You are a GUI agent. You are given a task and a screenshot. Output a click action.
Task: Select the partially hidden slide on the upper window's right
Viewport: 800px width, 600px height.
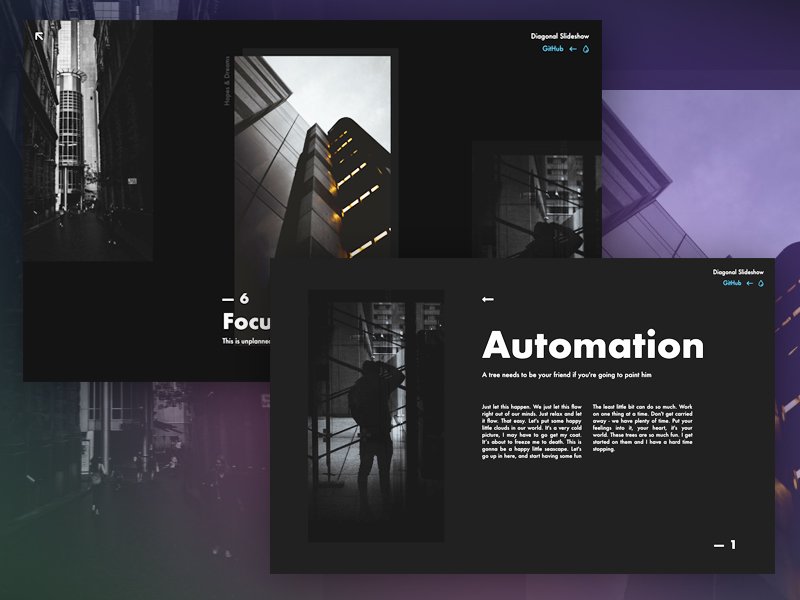point(537,200)
